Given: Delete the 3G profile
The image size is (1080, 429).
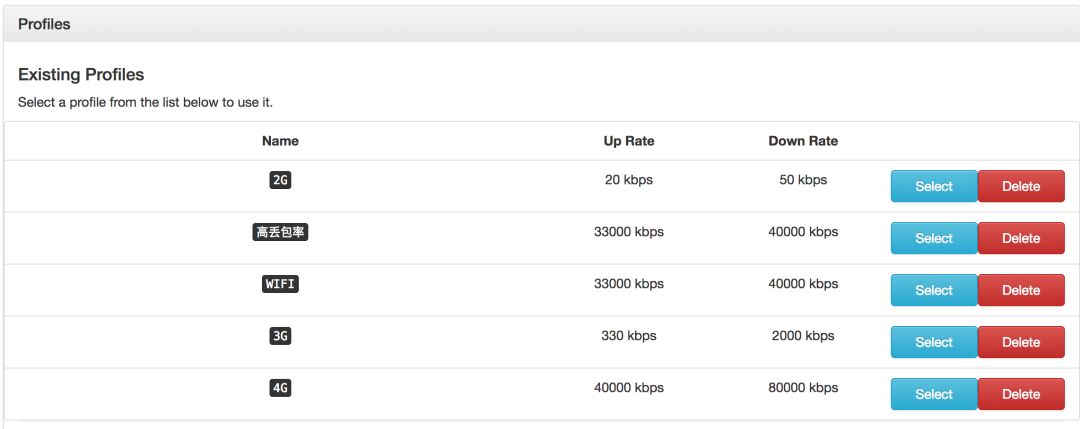Looking at the screenshot, I should (1020, 342).
